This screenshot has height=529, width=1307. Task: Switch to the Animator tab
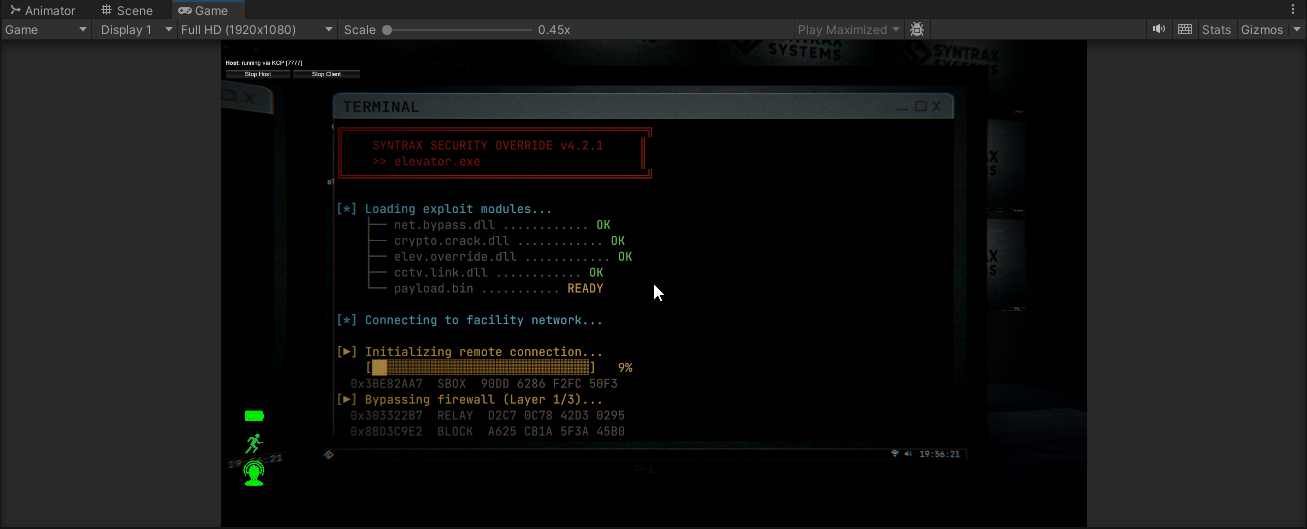click(43, 10)
